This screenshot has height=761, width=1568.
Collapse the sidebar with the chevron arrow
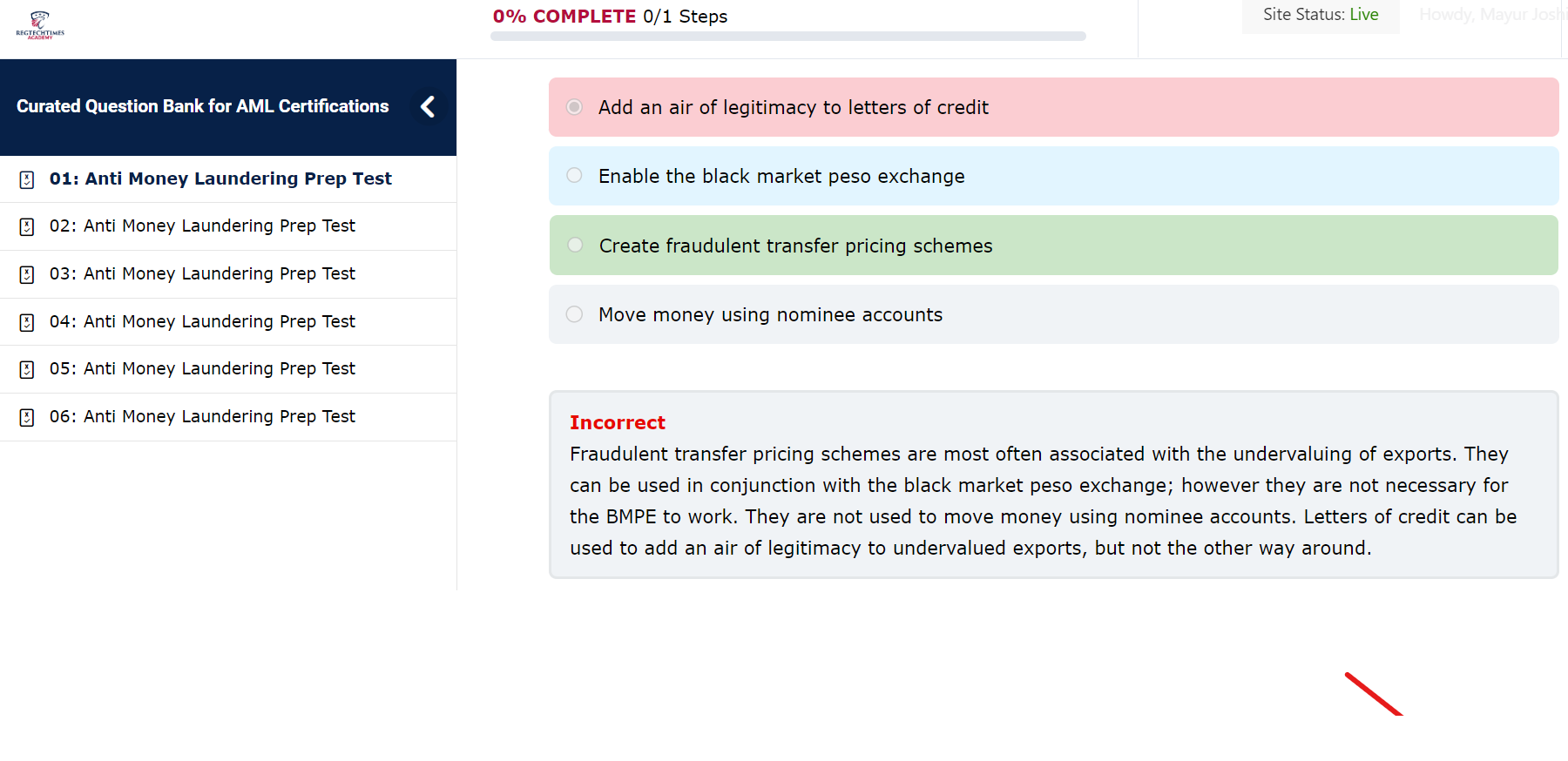point(428,107)
